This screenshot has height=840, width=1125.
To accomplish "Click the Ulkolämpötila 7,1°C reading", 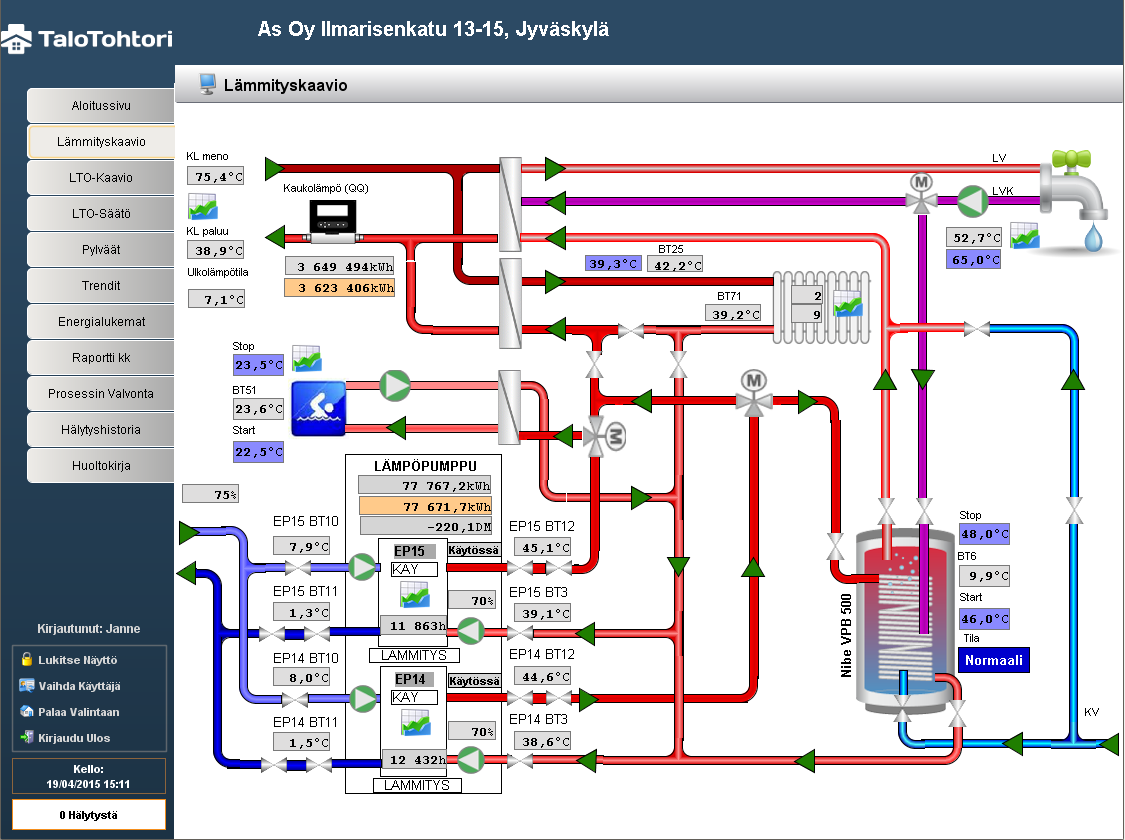I will [217, 299].
